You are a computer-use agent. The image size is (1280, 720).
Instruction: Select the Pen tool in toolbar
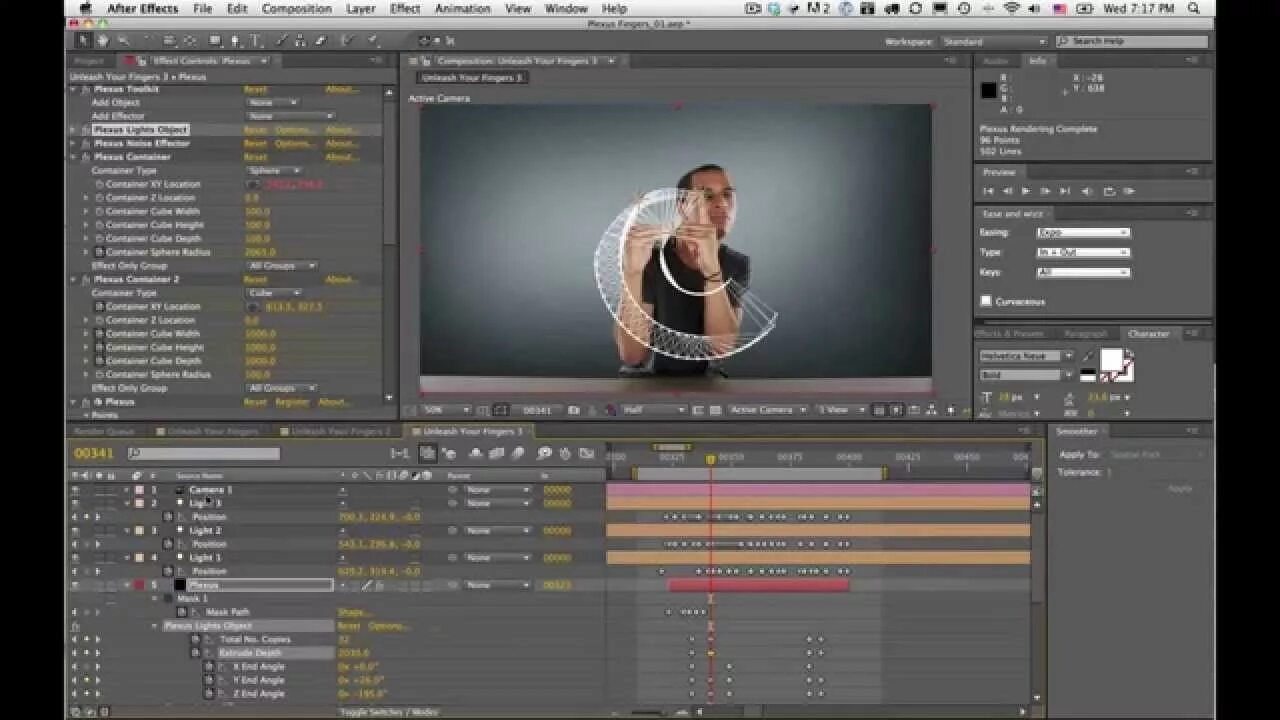[x=236, y=41]
